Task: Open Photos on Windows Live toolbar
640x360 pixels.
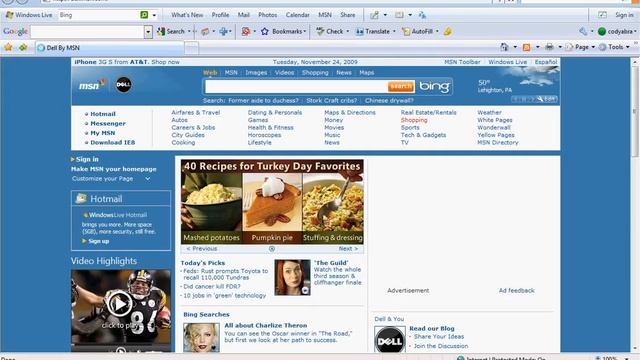Action: click(268, 15)
